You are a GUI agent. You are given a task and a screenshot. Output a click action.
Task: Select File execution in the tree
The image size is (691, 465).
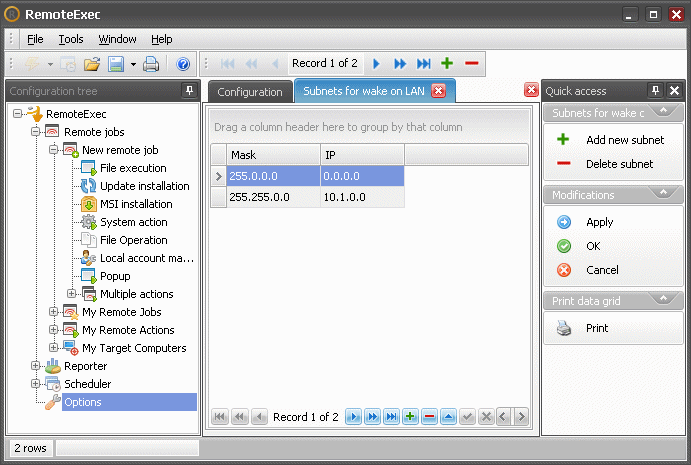click(133, 168)
